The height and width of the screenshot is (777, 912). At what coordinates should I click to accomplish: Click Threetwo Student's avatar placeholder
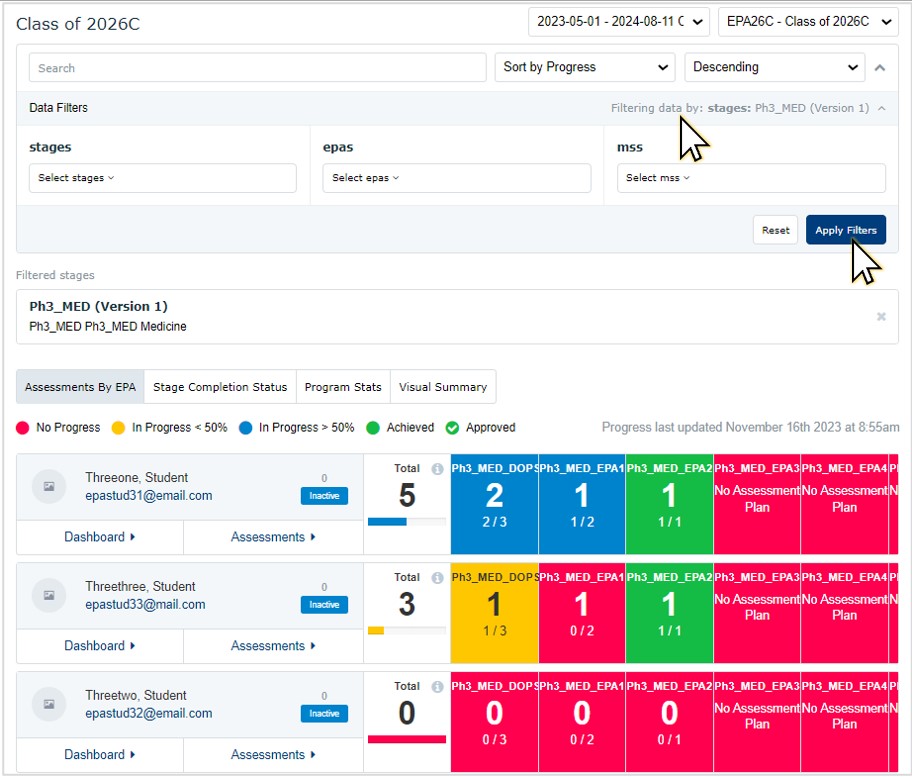49,704
